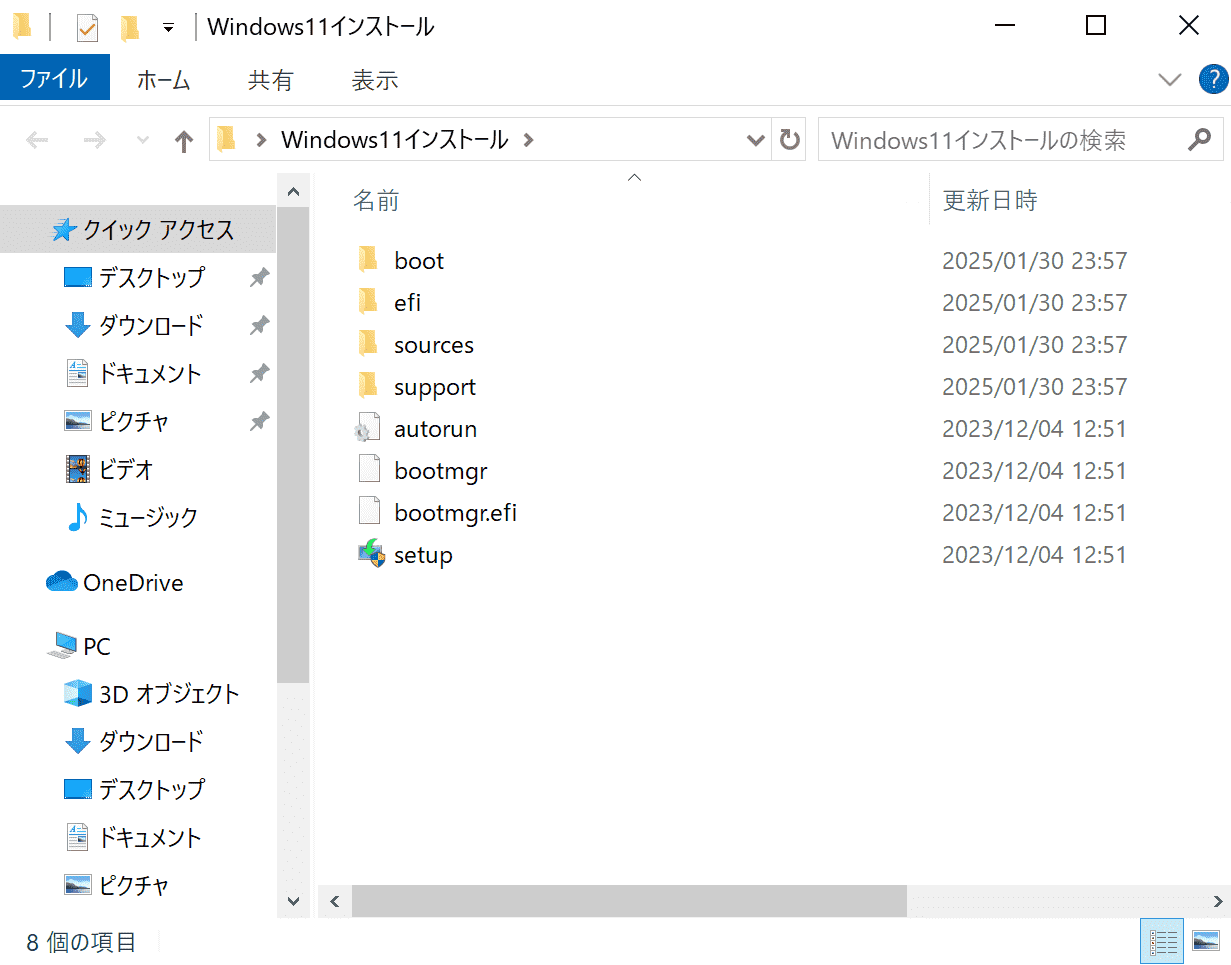
Task: Refresh the Windows11インストール folder view
Action: (790, 140)
